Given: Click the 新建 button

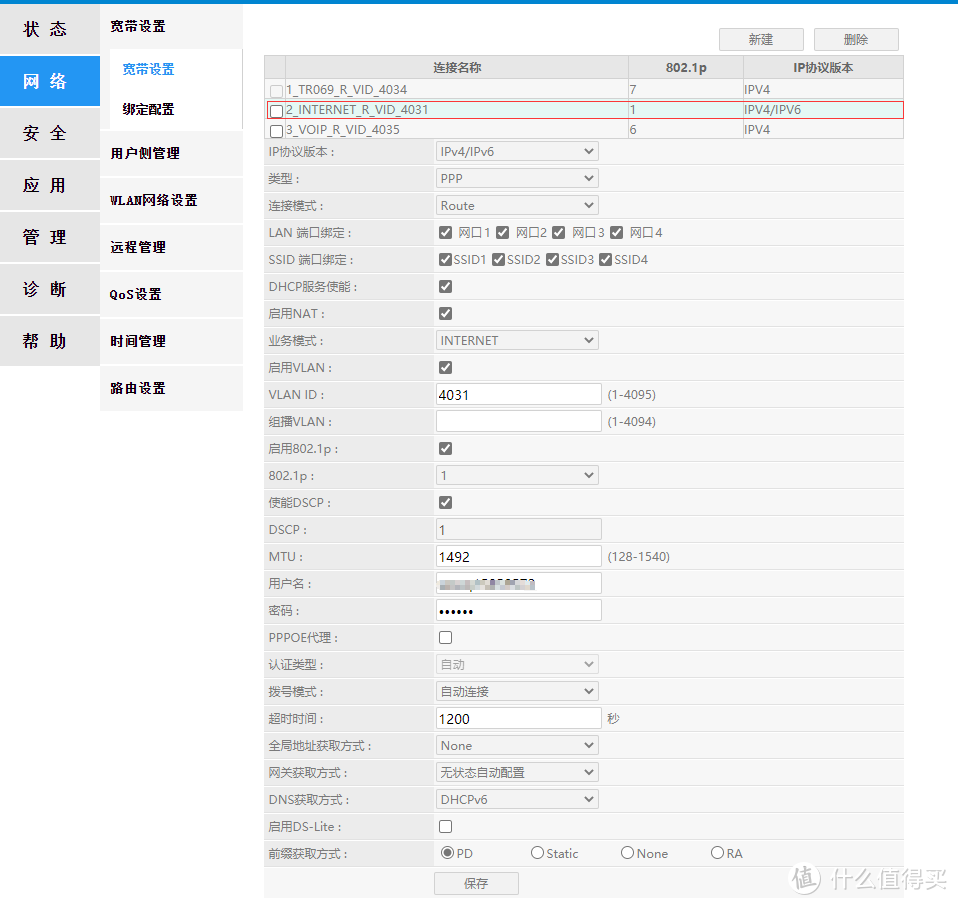Looking at the screenshot, I should click(x=760, y=40).
